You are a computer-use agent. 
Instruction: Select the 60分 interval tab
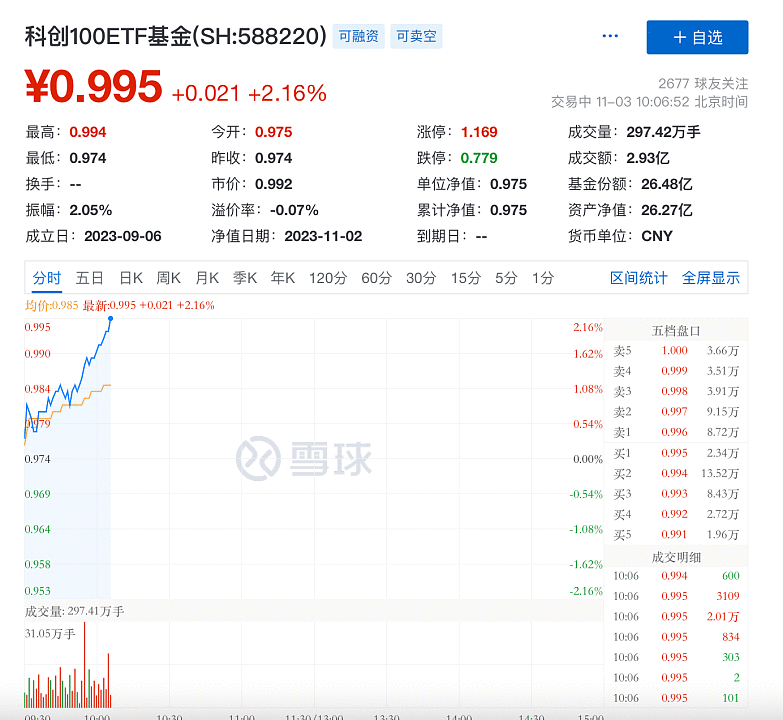(377, 278)
